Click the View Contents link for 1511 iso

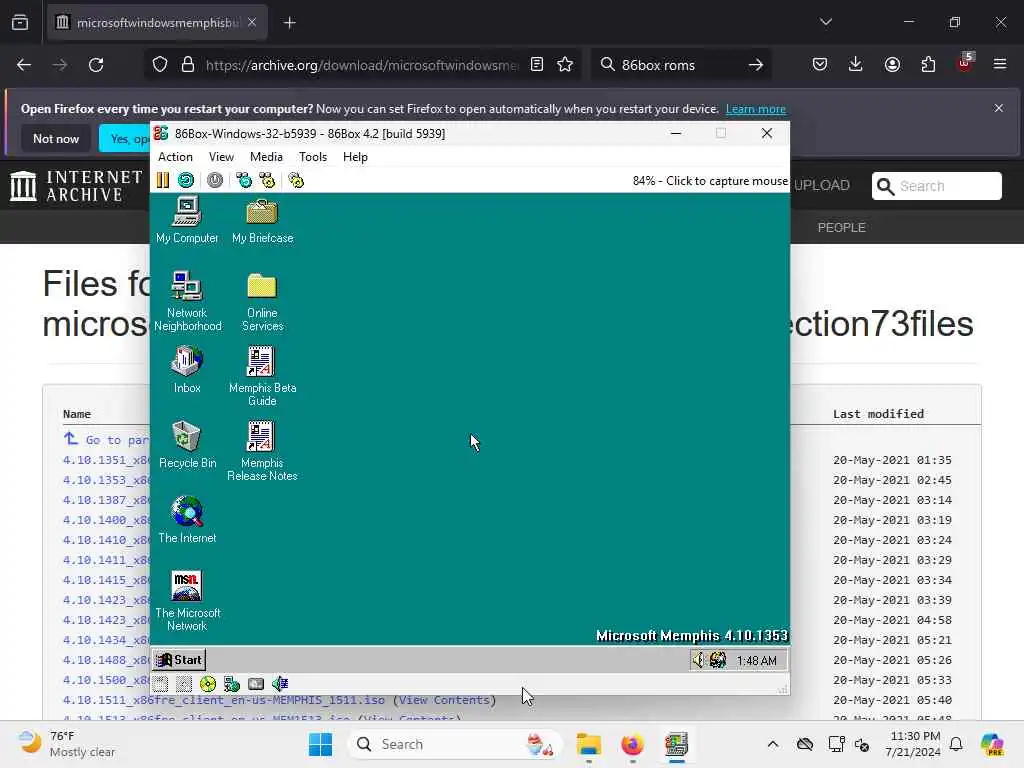point(444,700)
